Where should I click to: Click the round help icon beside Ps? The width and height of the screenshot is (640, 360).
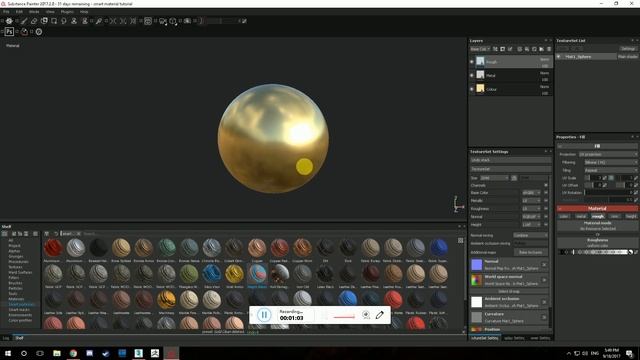pos(39,31)
